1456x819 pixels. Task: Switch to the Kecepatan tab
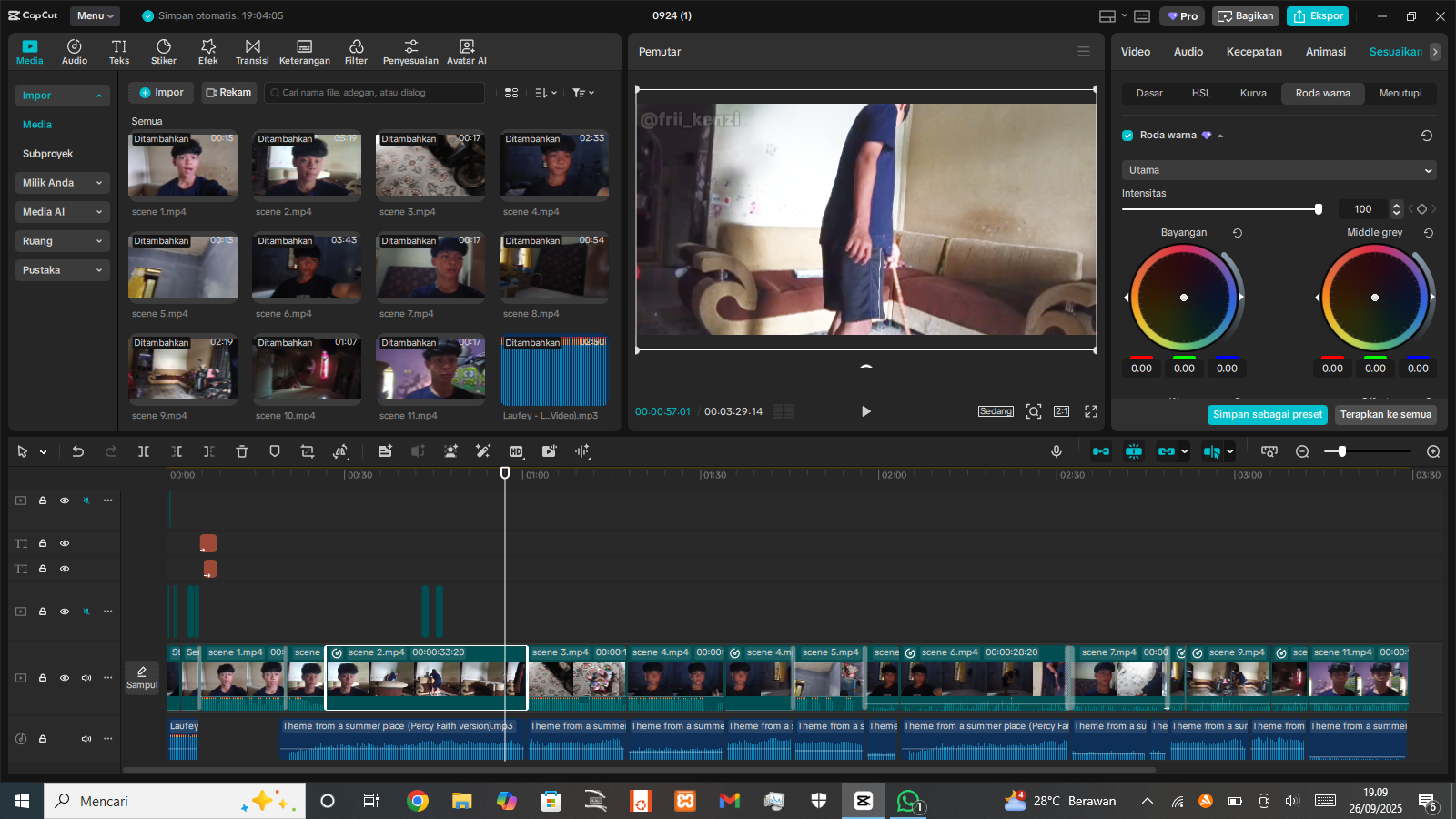pyautogui.click(x=1254, y=52)
